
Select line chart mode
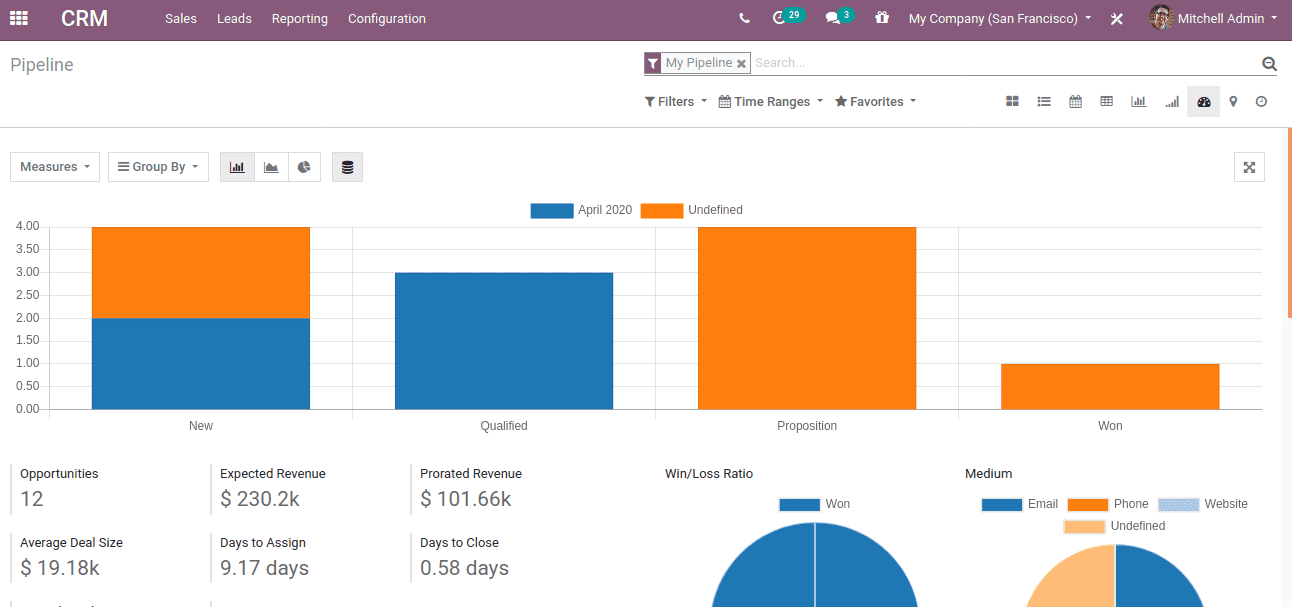click(271, 167)
